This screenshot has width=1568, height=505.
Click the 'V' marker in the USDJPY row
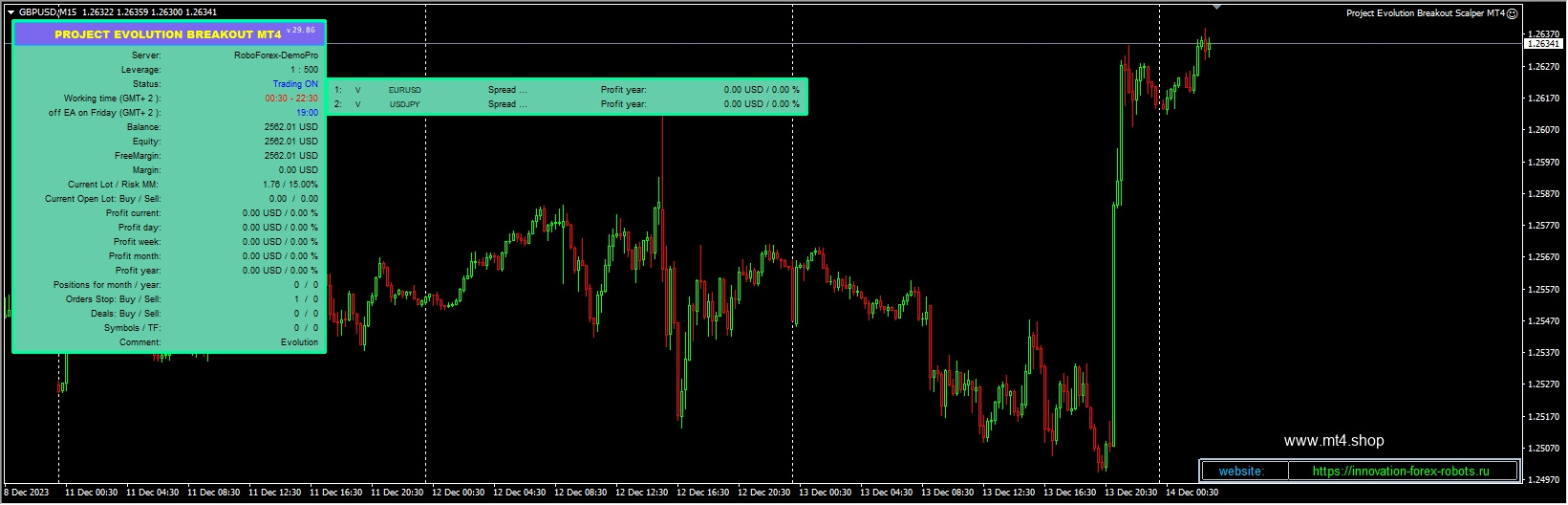(358, 104)
